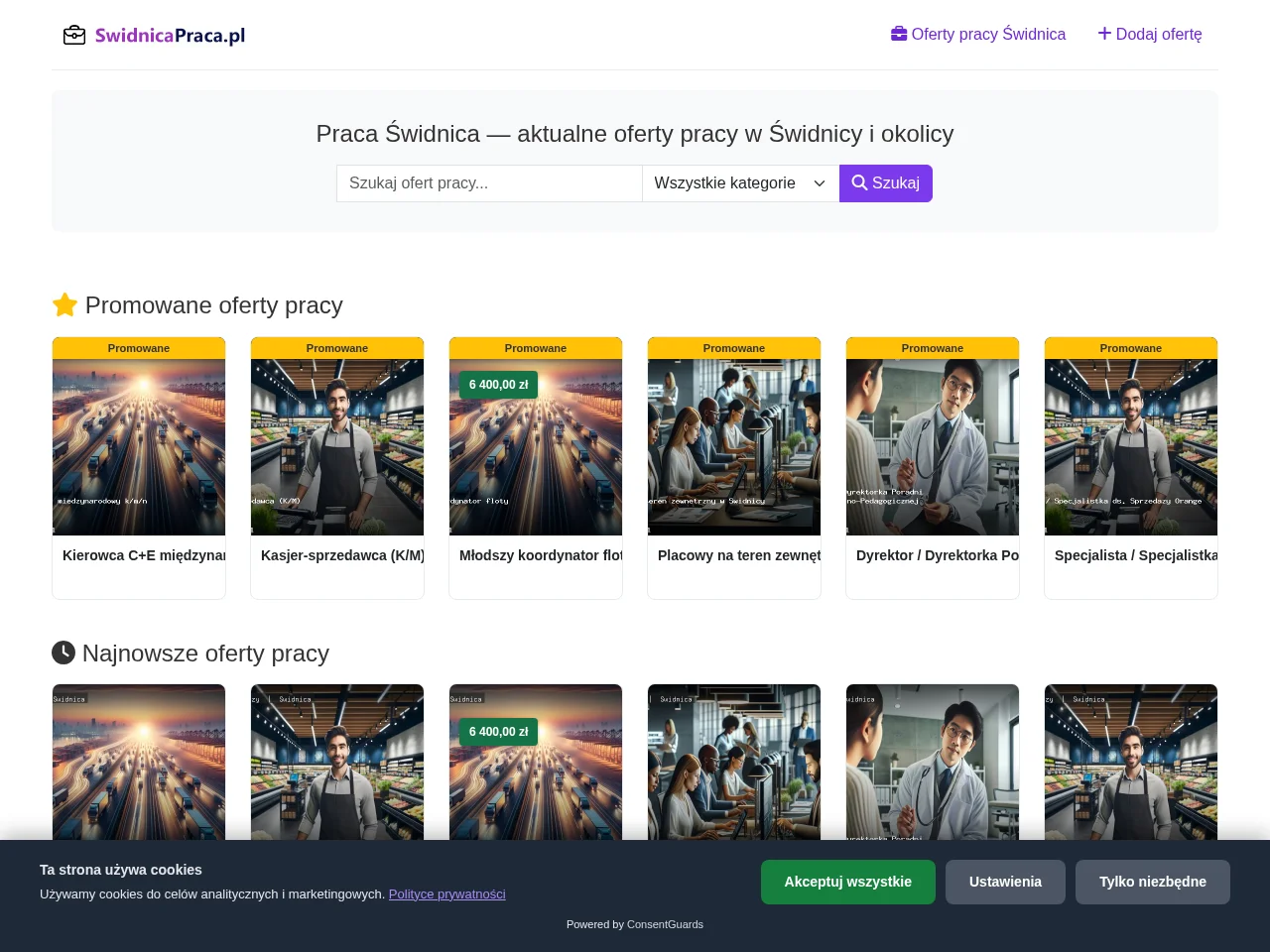Viewport: 1270px width, 952px height.
Task: Open promoted Dyrektor / Dyrektorka Poradni image
Action: click(x=933, y=447)
